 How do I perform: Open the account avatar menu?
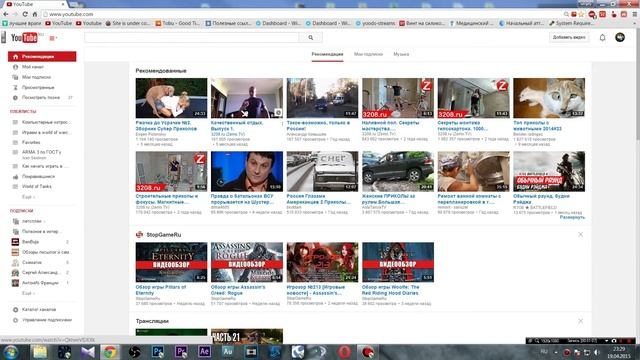(620, 37)
